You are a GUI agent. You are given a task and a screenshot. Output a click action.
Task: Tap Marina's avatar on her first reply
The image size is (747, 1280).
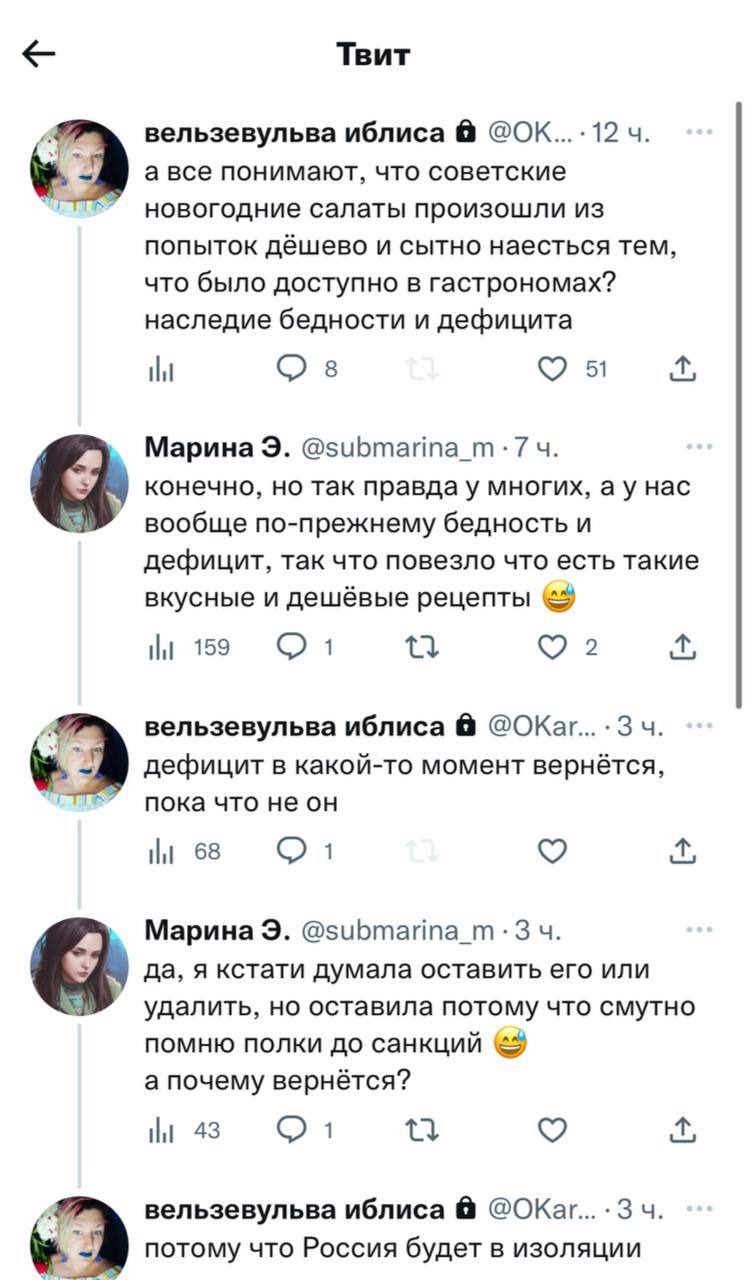pyautogui.click(x=79, y=483)
